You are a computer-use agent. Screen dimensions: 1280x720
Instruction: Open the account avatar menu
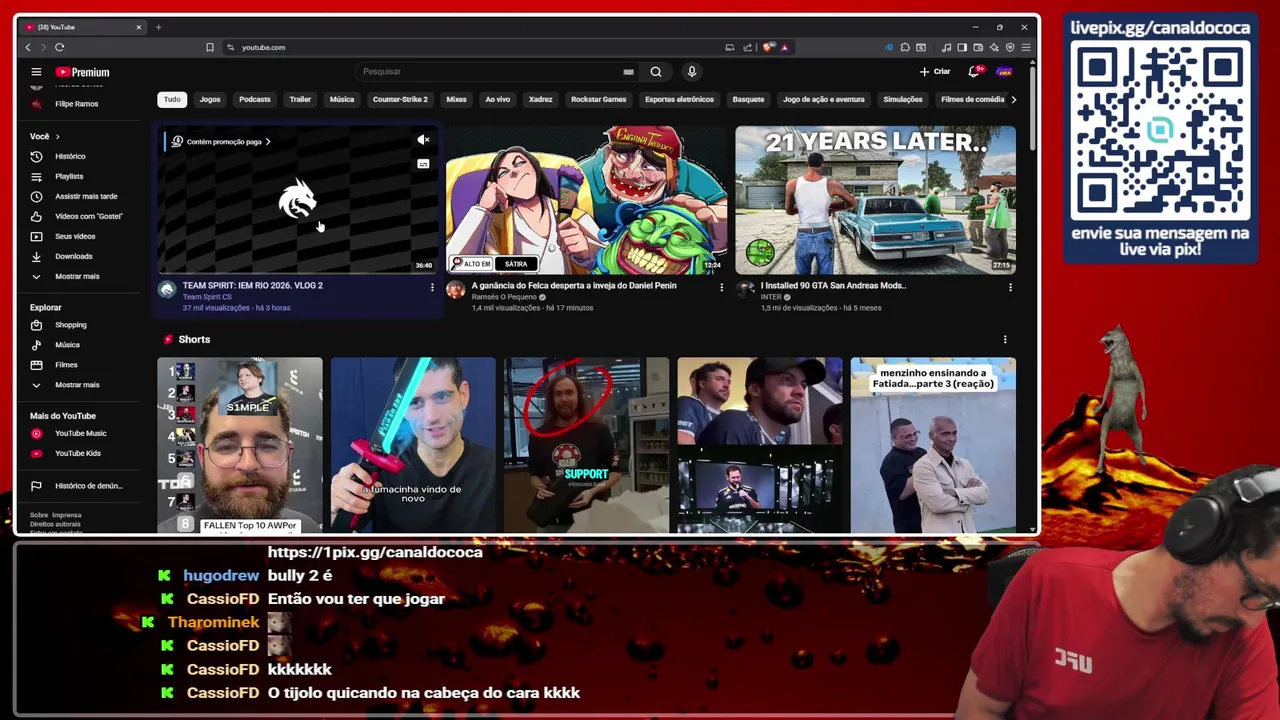pos(1004,72)
